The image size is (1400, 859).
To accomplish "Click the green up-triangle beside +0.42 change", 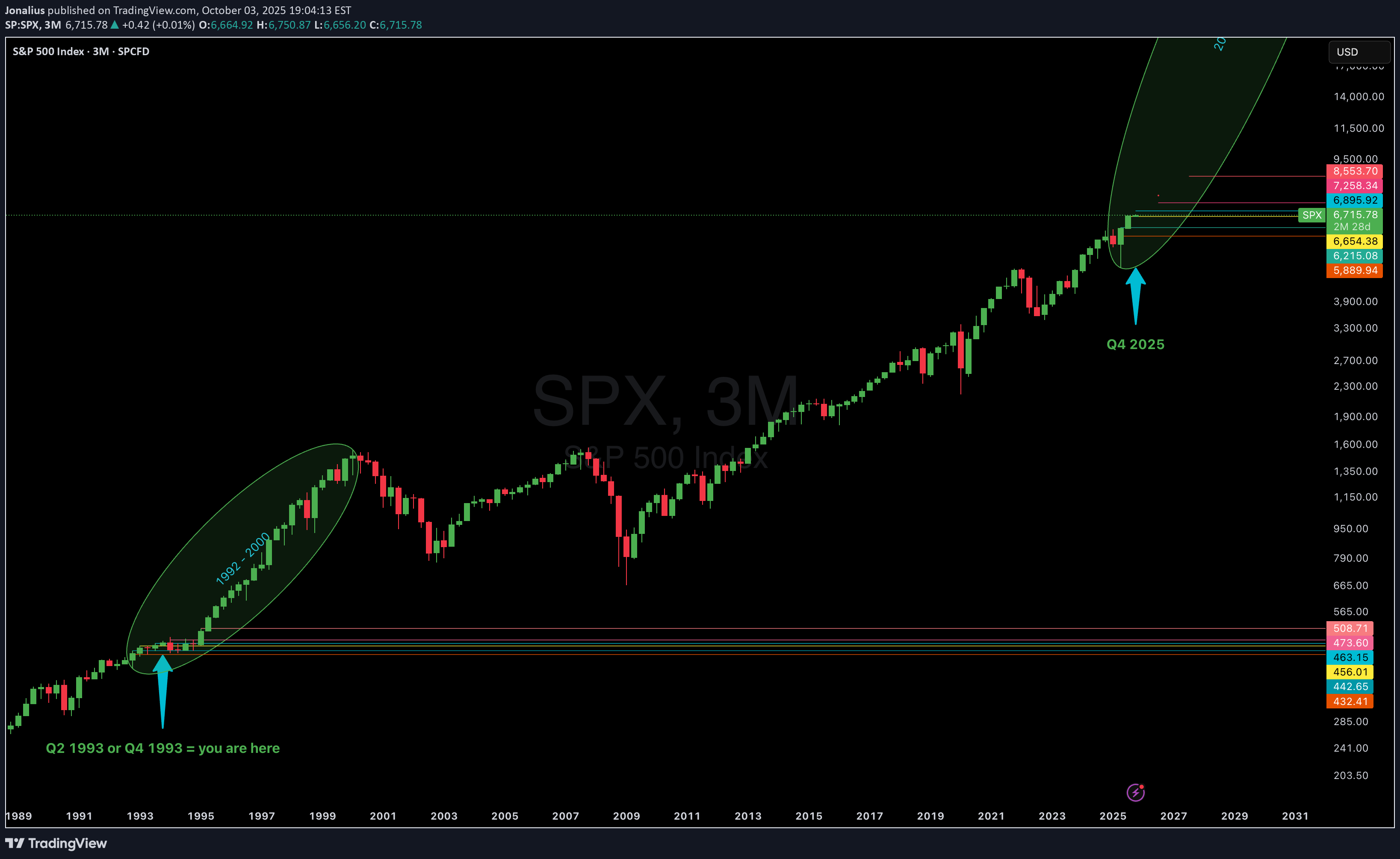I will pyautogui.click(x=115, y=25).
